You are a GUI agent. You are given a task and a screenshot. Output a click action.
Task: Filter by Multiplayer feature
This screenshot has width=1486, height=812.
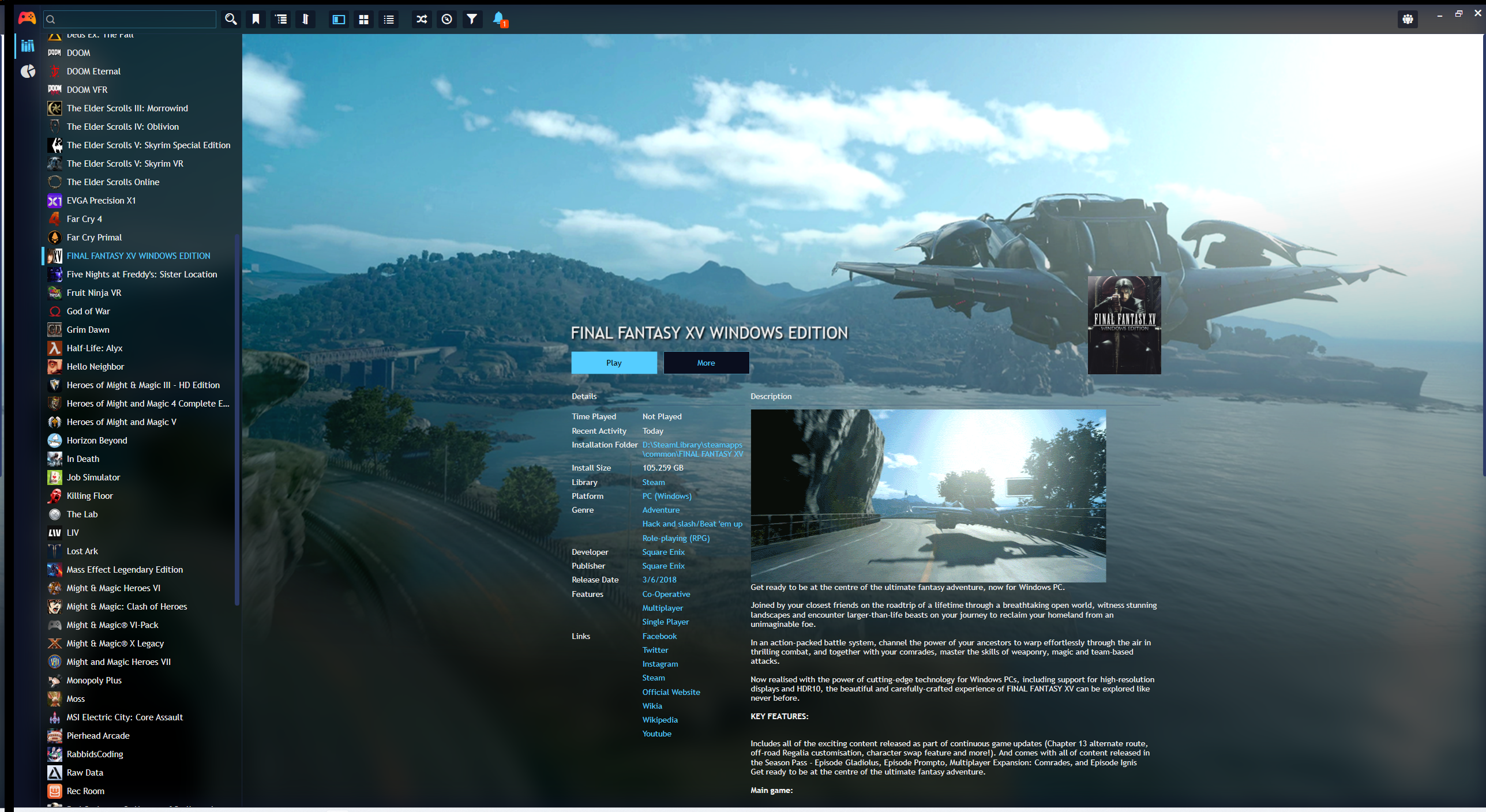662,608
